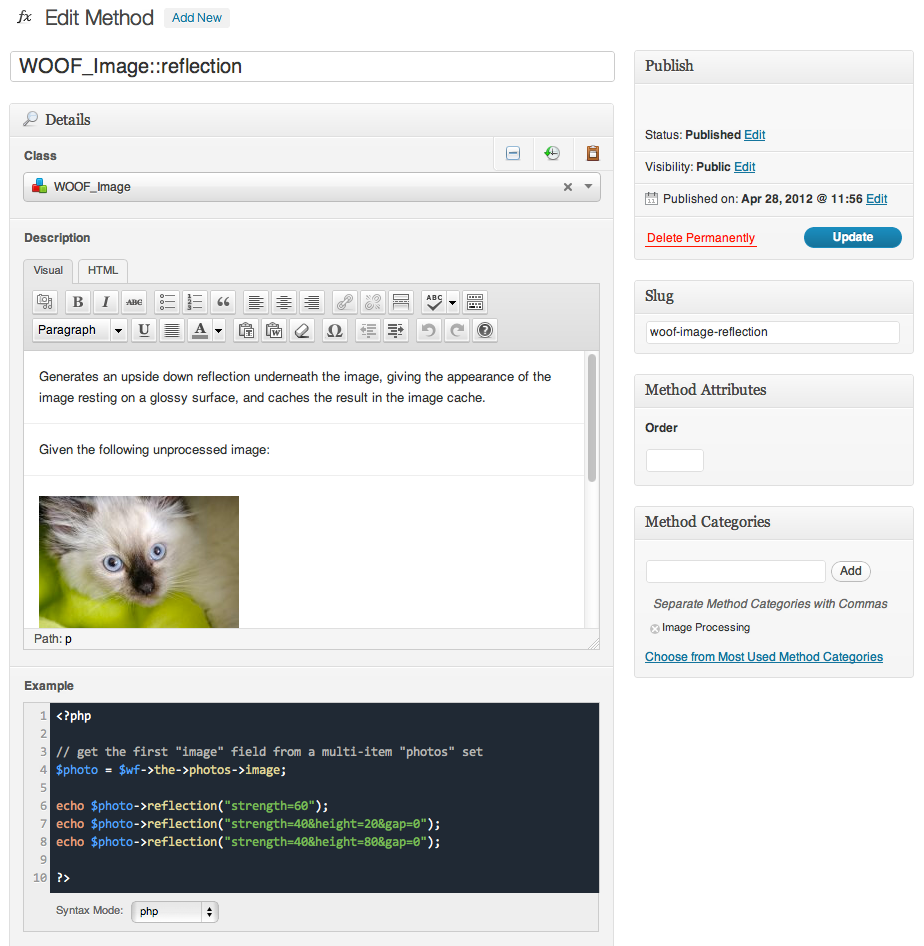This screenshot has height=946, width=924.
Task: Click the Remove formatting eraser icon
Action: click(x=302, y=330)
